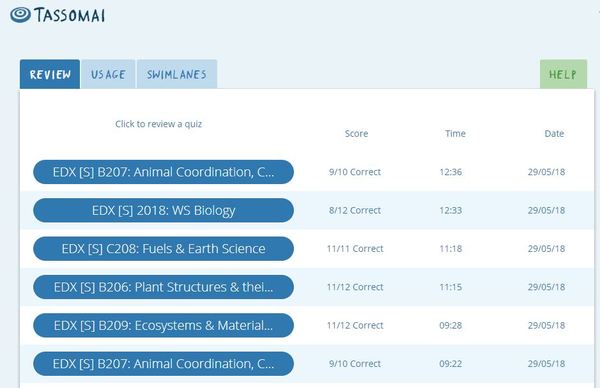Click the time value 09:28

coord(450,325)
